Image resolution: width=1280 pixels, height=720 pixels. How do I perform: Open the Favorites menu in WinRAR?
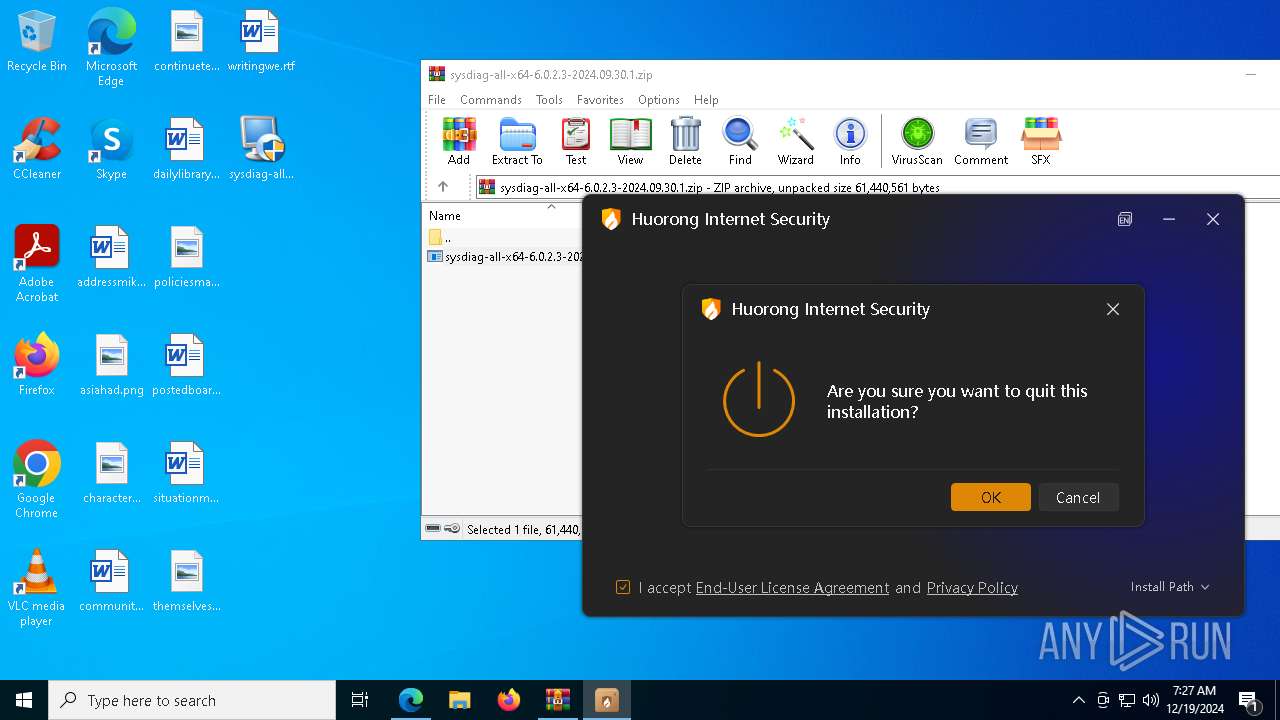click(x=600, y=100)
